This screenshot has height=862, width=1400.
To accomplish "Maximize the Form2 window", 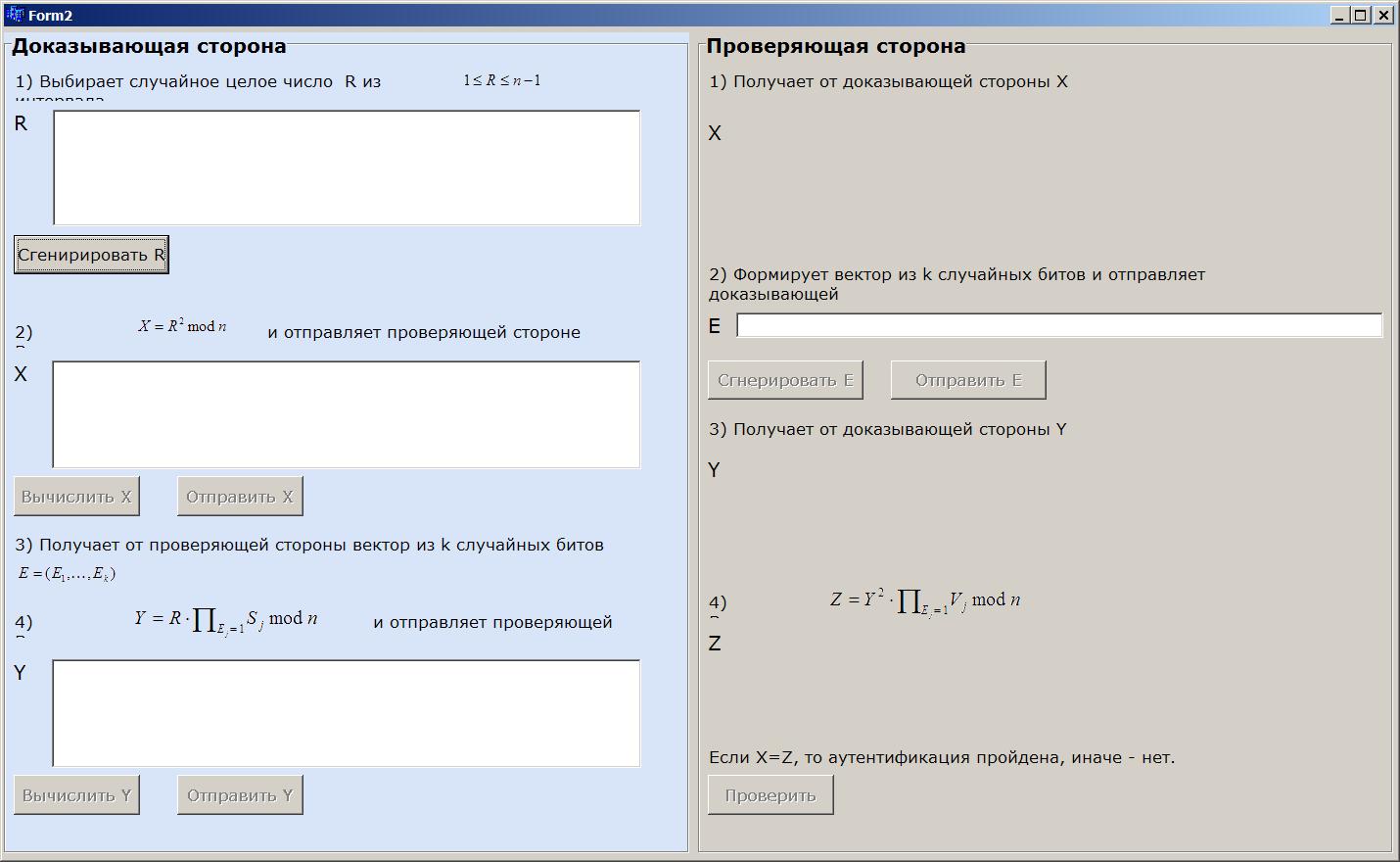I will 1361,15.
